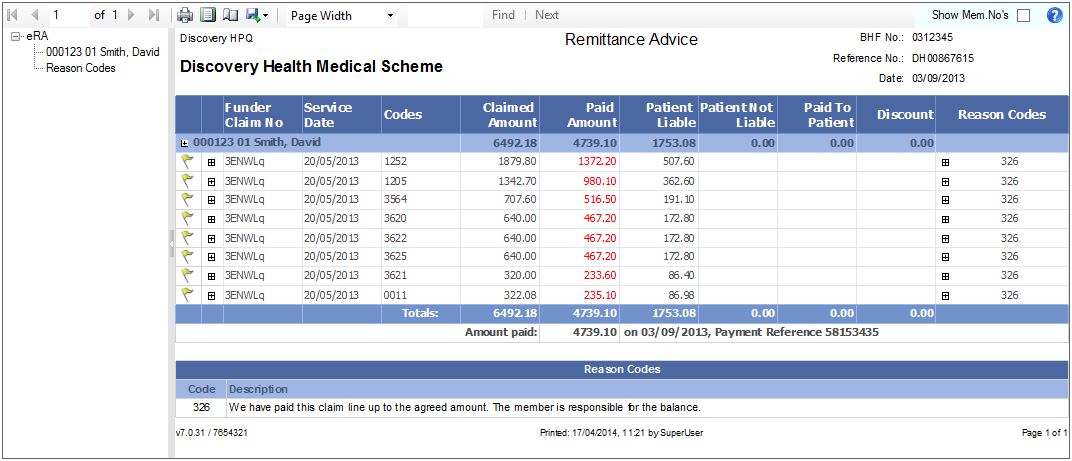The image size is (1072, 461).
Task: Collapse the 000123 01 Smith, David group
Action: (x=184, y=143)
